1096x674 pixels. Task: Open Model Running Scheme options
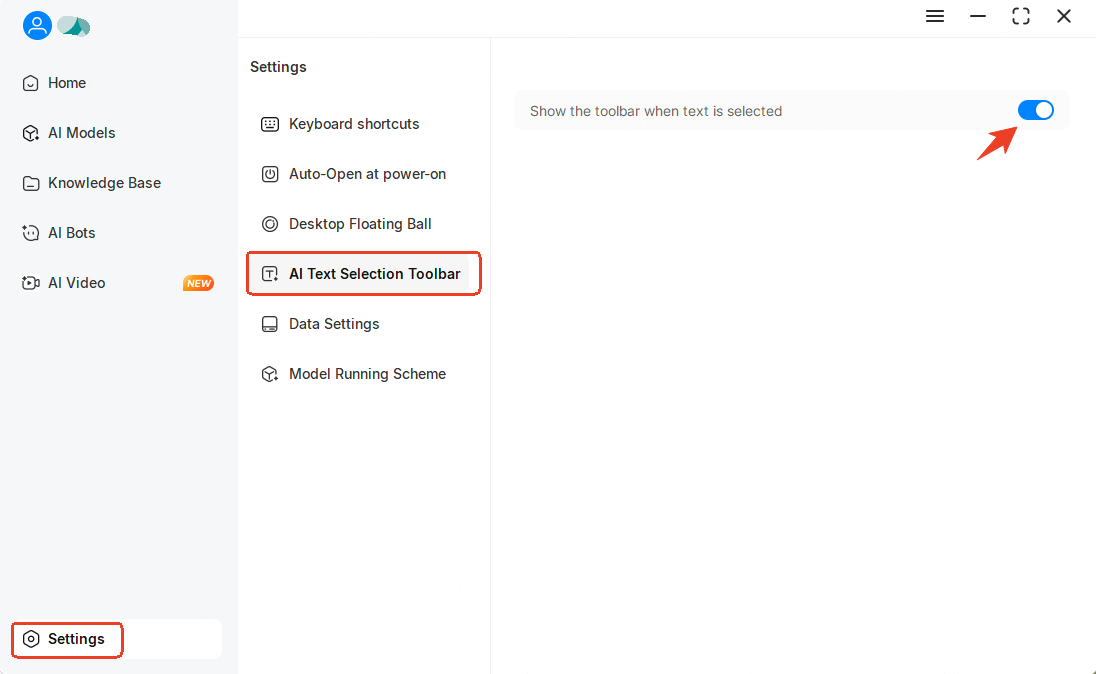pyautogui.click(x=367, y=373)
